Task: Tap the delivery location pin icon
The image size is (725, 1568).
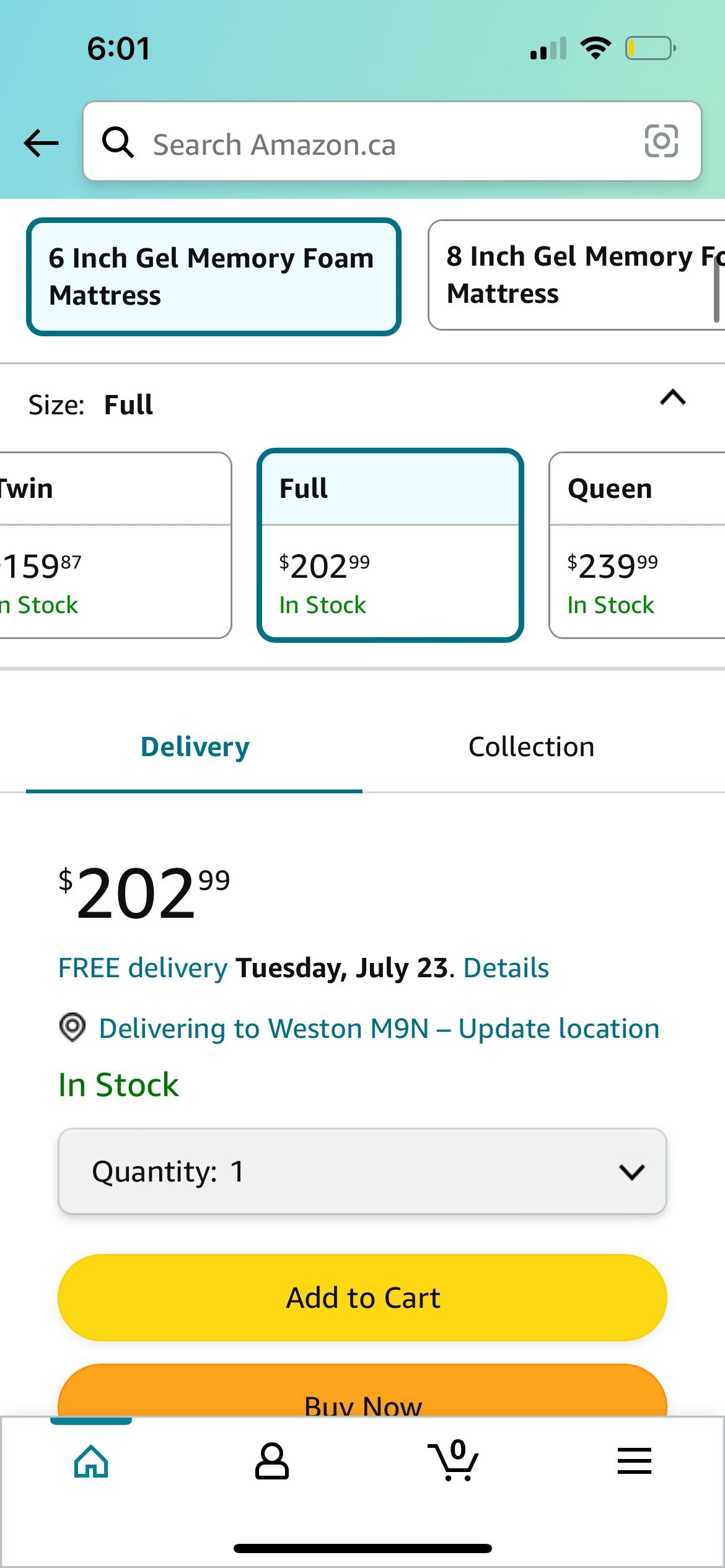Action: tap(72, 1027)
